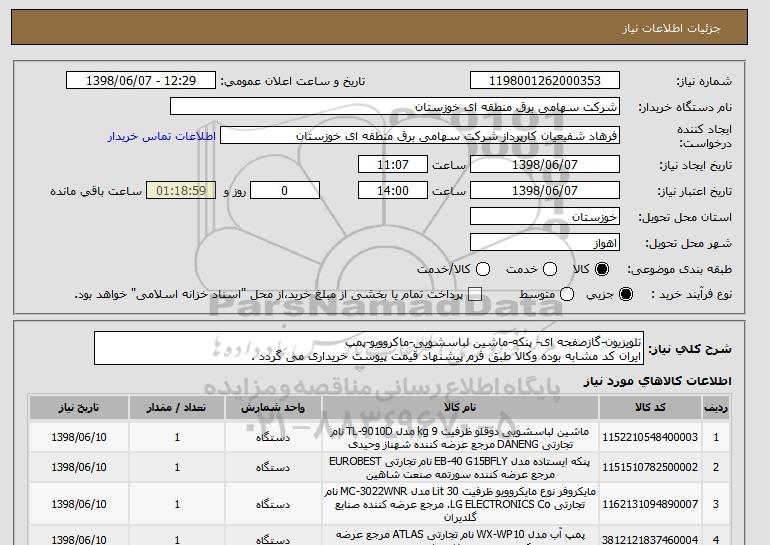770x545 pixels.
Task: Click the تعداد / مقدار column header
Action: click(x=177, y=408)
